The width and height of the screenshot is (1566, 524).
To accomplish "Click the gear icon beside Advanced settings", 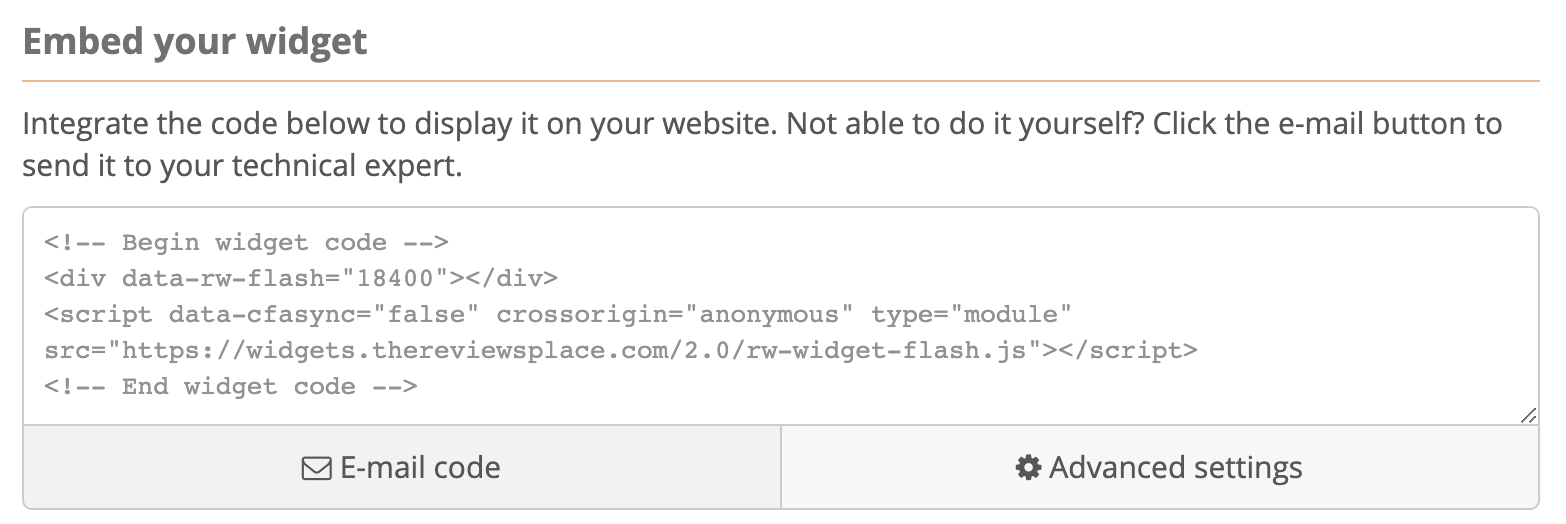I will (1028, 468).
